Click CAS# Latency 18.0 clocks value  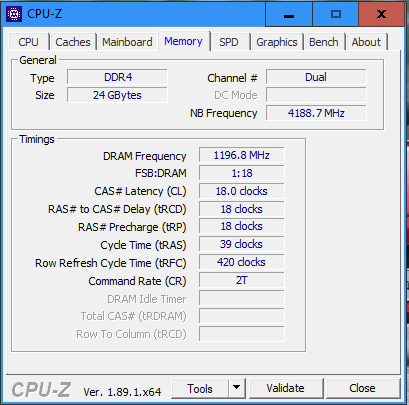242,191
